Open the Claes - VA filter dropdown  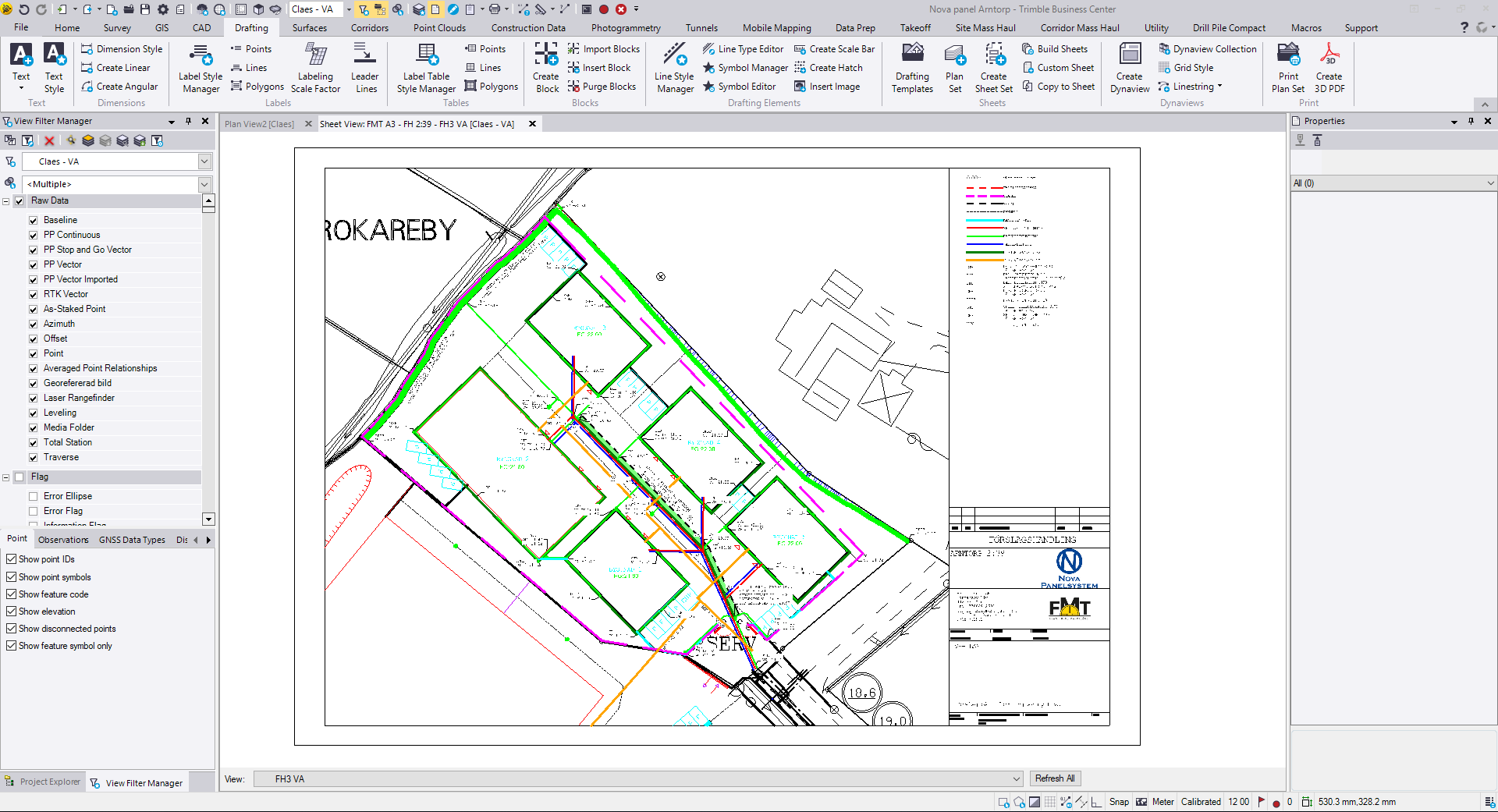tap(204, 161)
